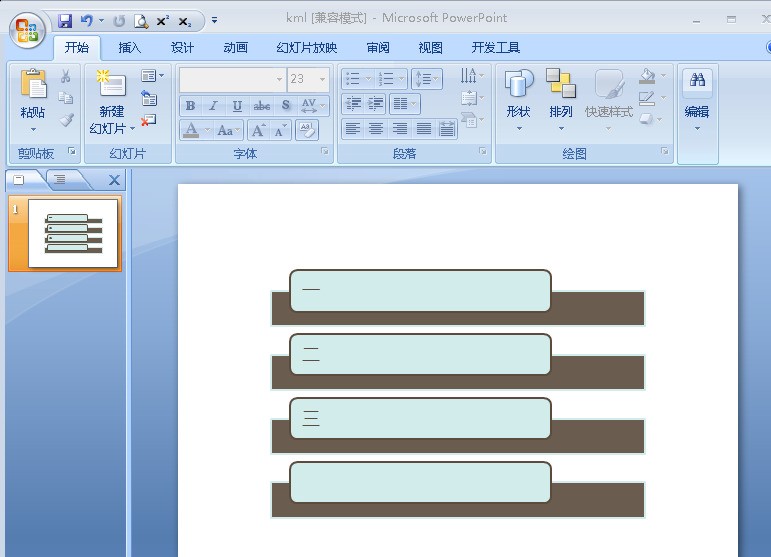Click the Print Preview magnifier icon
The image size is (771, 557).
[141, 21]
